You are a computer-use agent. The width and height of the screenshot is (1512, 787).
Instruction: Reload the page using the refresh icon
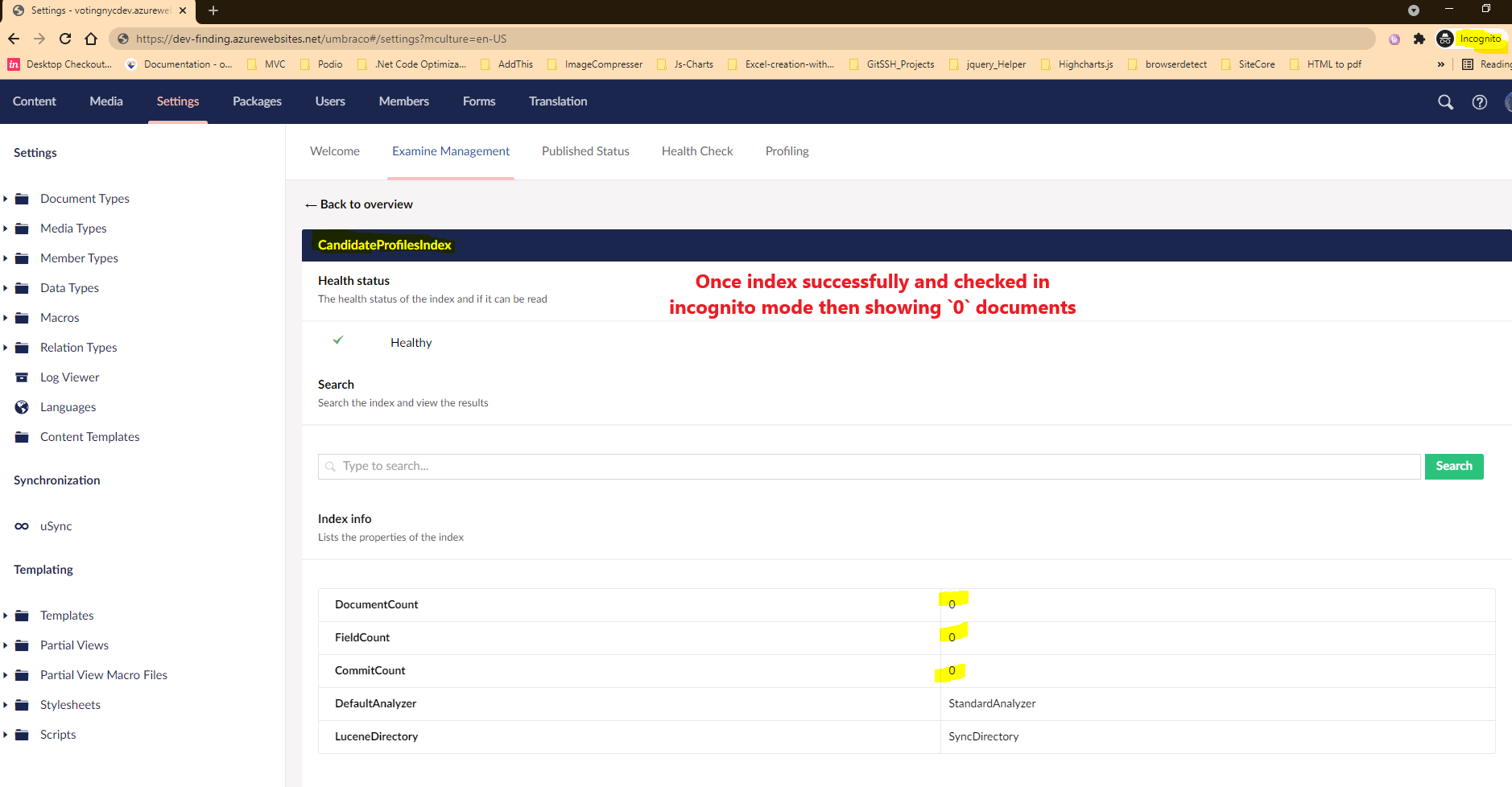[64, 38]
